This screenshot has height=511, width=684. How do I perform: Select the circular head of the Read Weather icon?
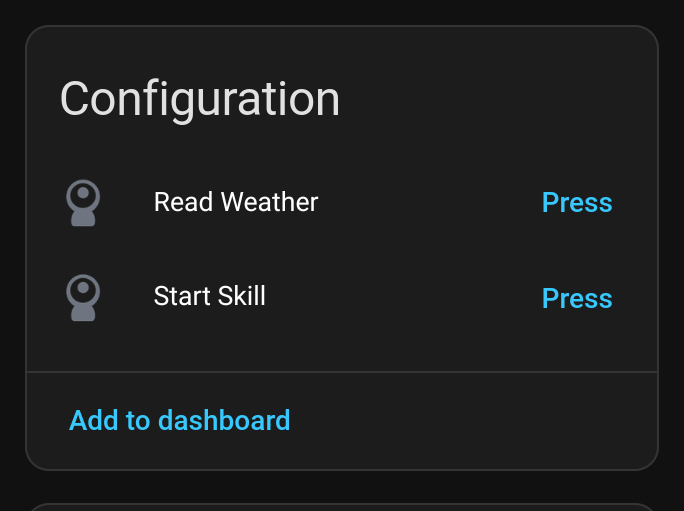pos(83,196)
